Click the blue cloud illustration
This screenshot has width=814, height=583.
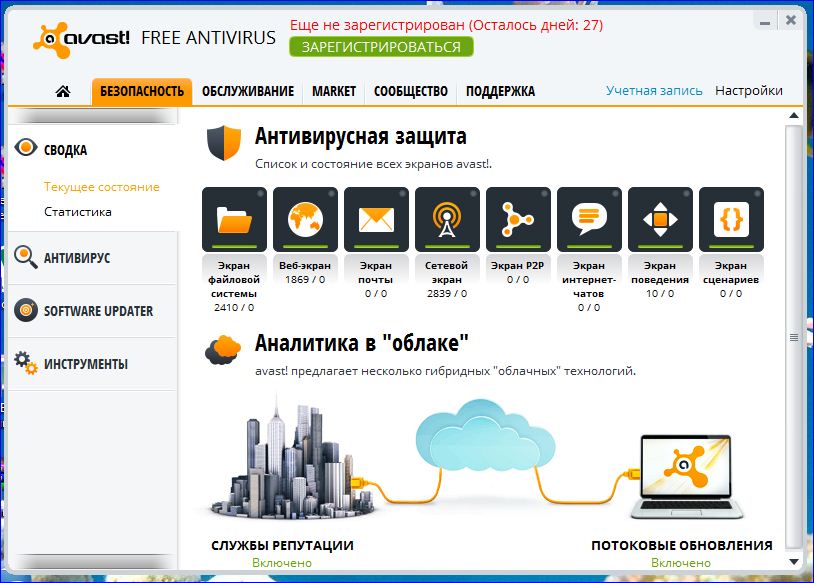485,436
